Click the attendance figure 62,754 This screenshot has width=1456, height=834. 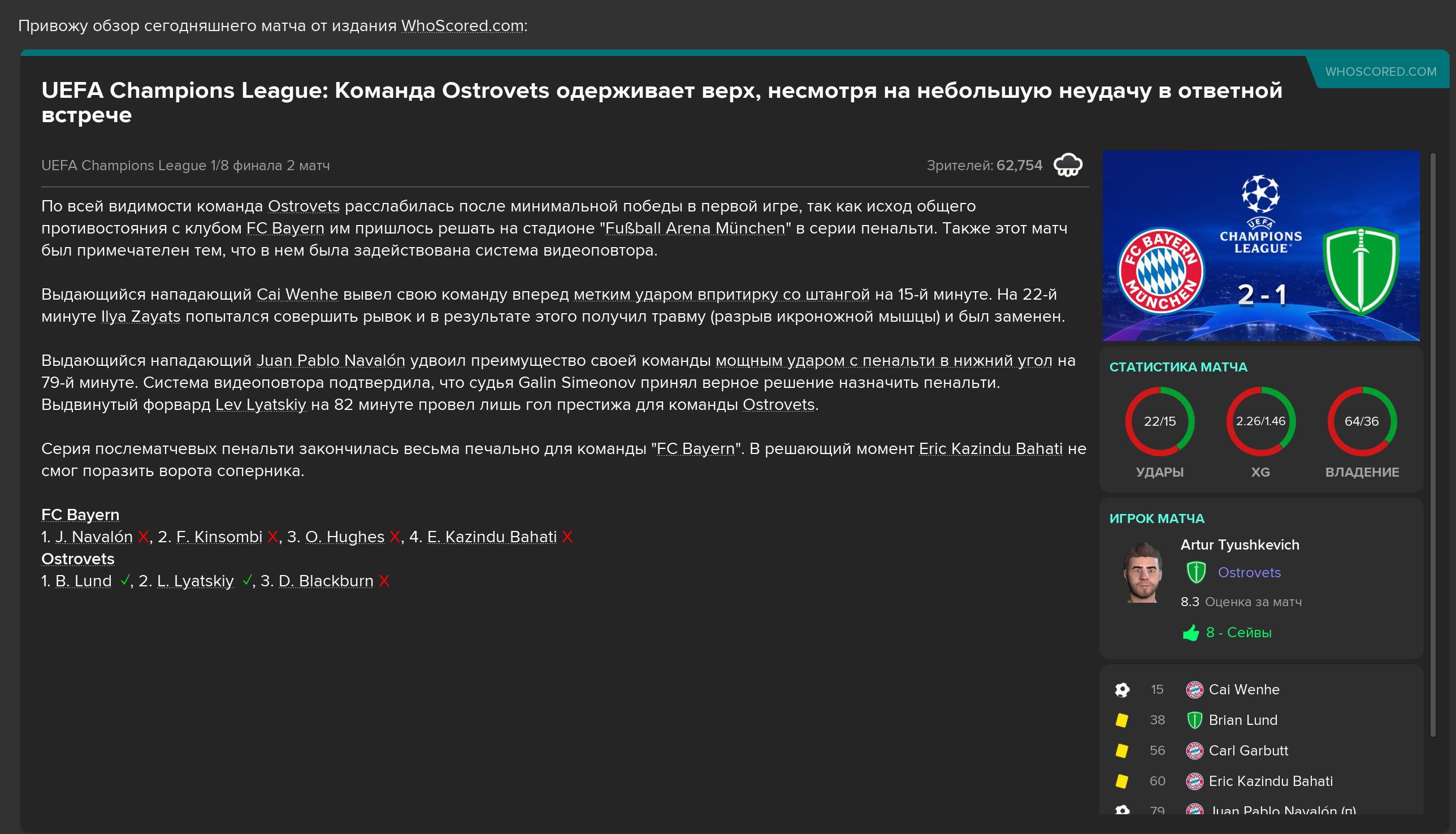point(1019,166)
